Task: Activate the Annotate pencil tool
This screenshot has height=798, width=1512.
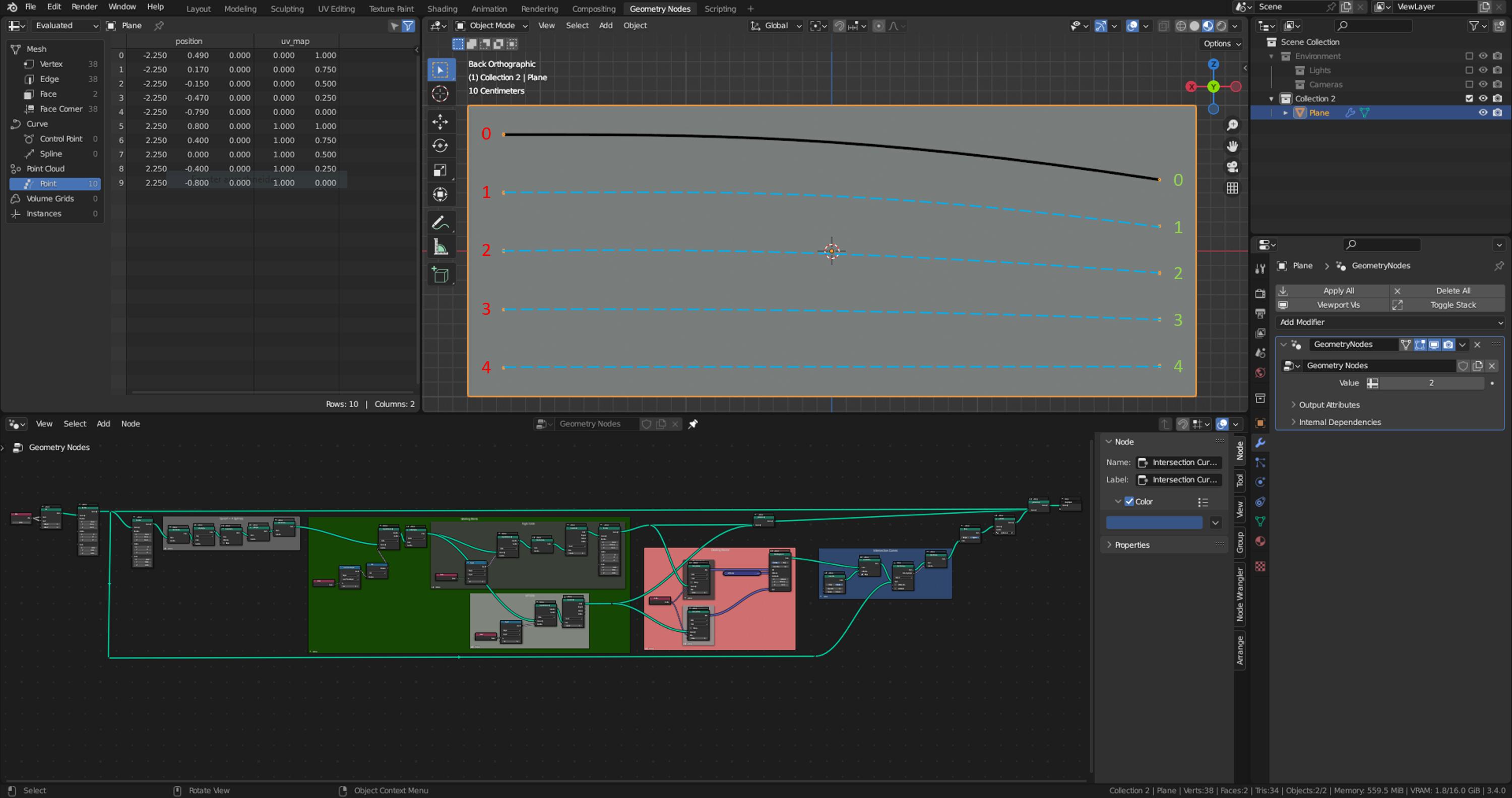Action: (439, 223)
